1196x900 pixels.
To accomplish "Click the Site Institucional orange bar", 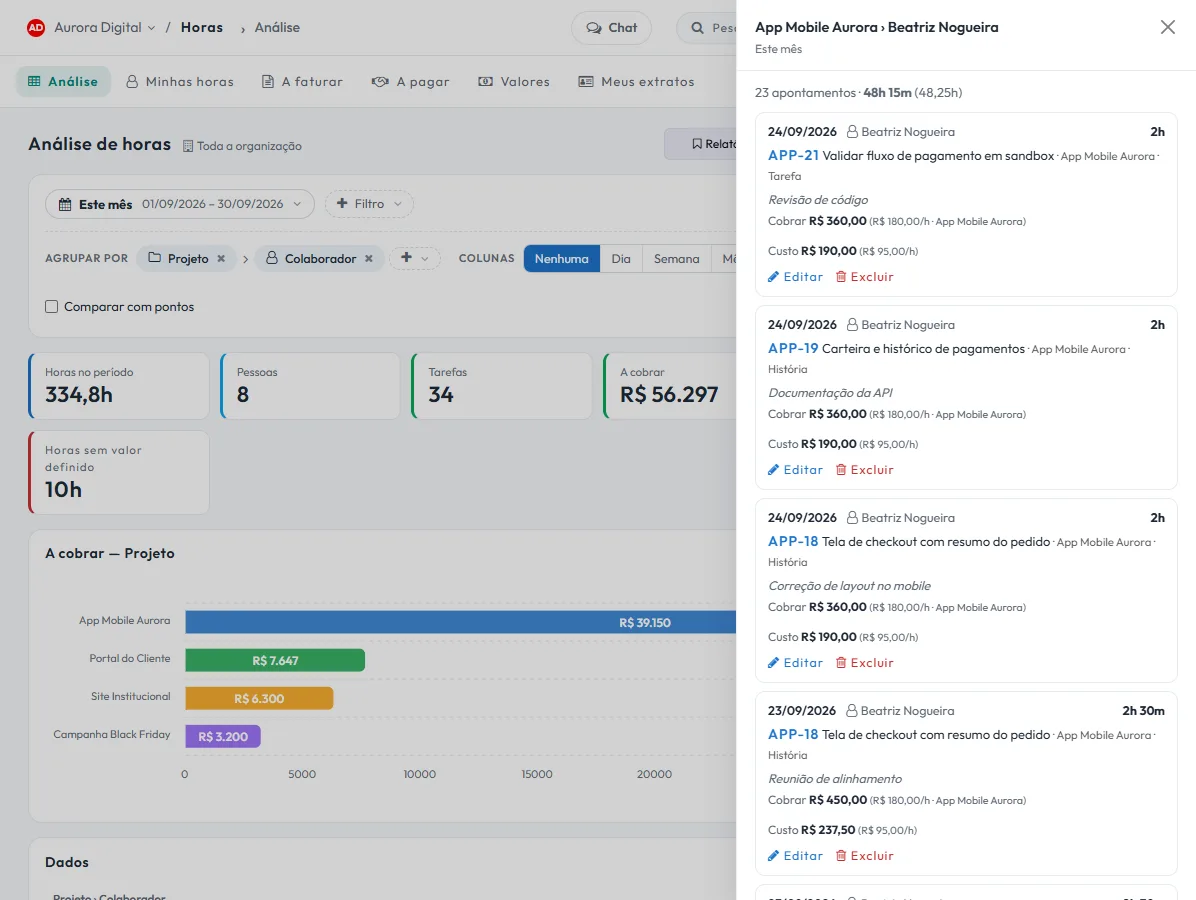I will [259, 698].
